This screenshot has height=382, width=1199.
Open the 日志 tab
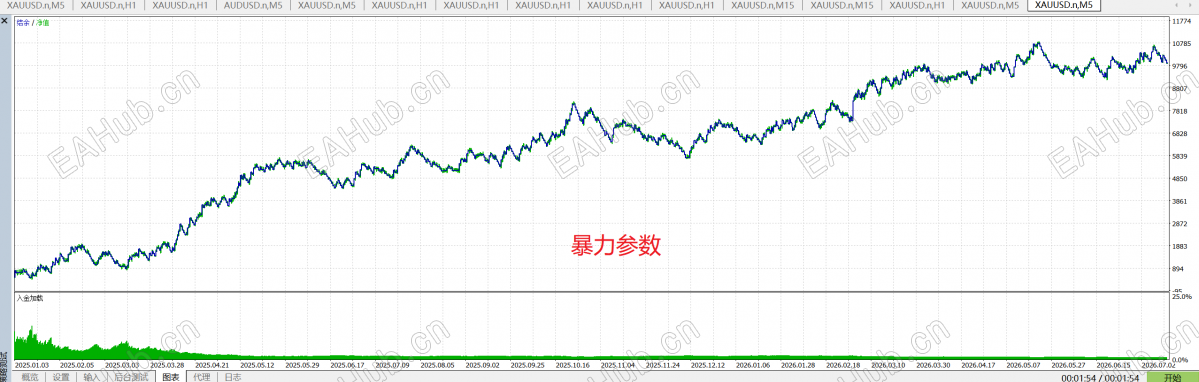(232, 377)
